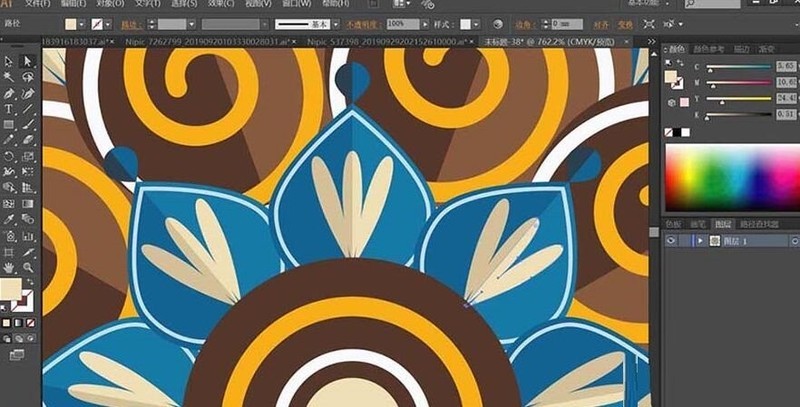Expand layer 1 contents with triangle
The width and height of the screenshot is (800, 407).
[700, 240]
